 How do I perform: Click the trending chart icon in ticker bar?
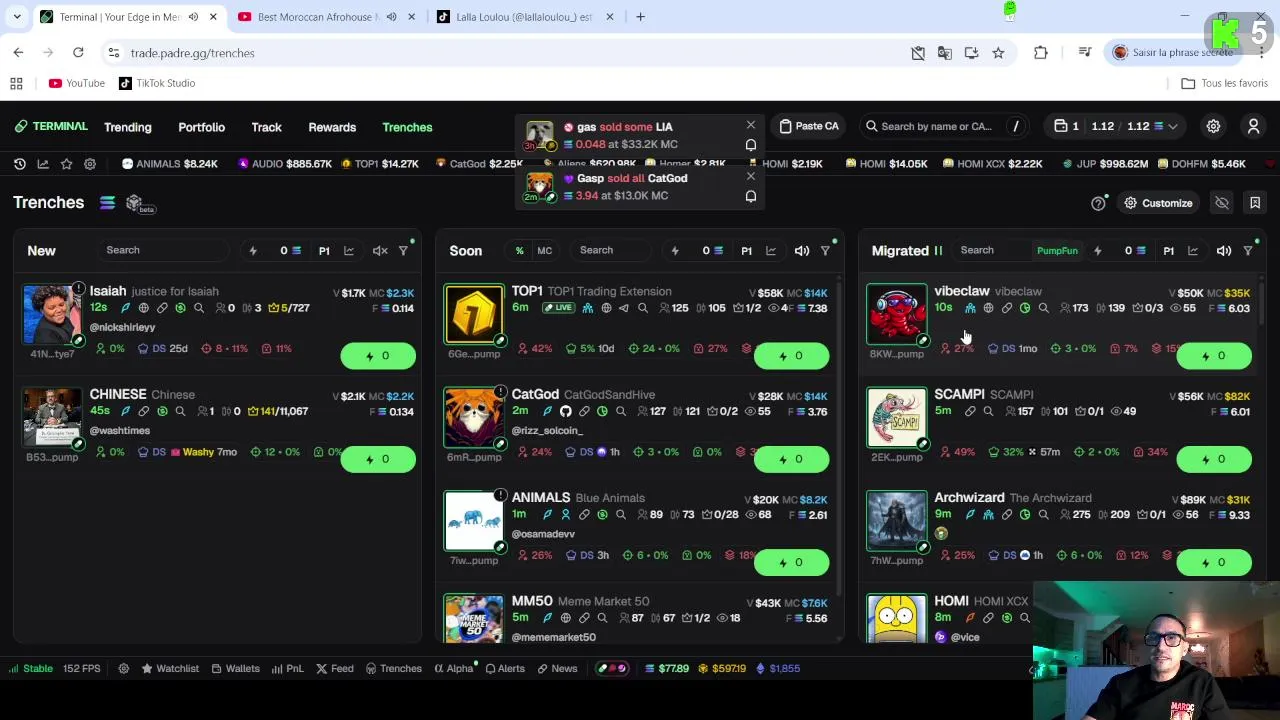(43, 164)
